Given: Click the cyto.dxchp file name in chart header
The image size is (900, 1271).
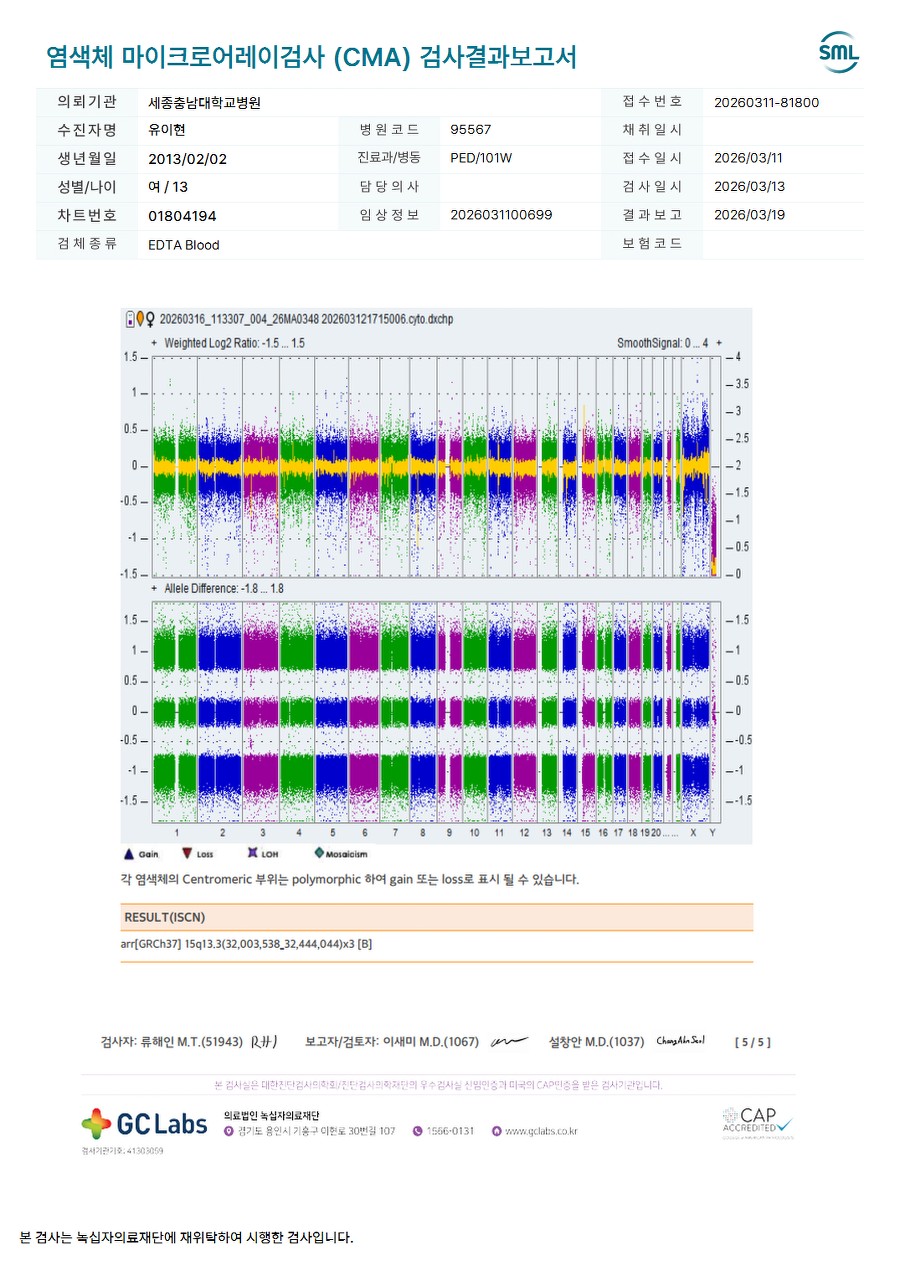Looking at the screenshot, I should 306,320.
